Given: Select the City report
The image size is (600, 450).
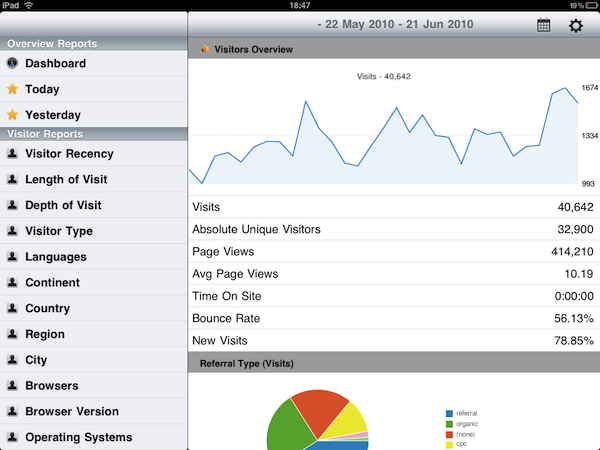Looking at the screenshot, I should coord(94,360).
